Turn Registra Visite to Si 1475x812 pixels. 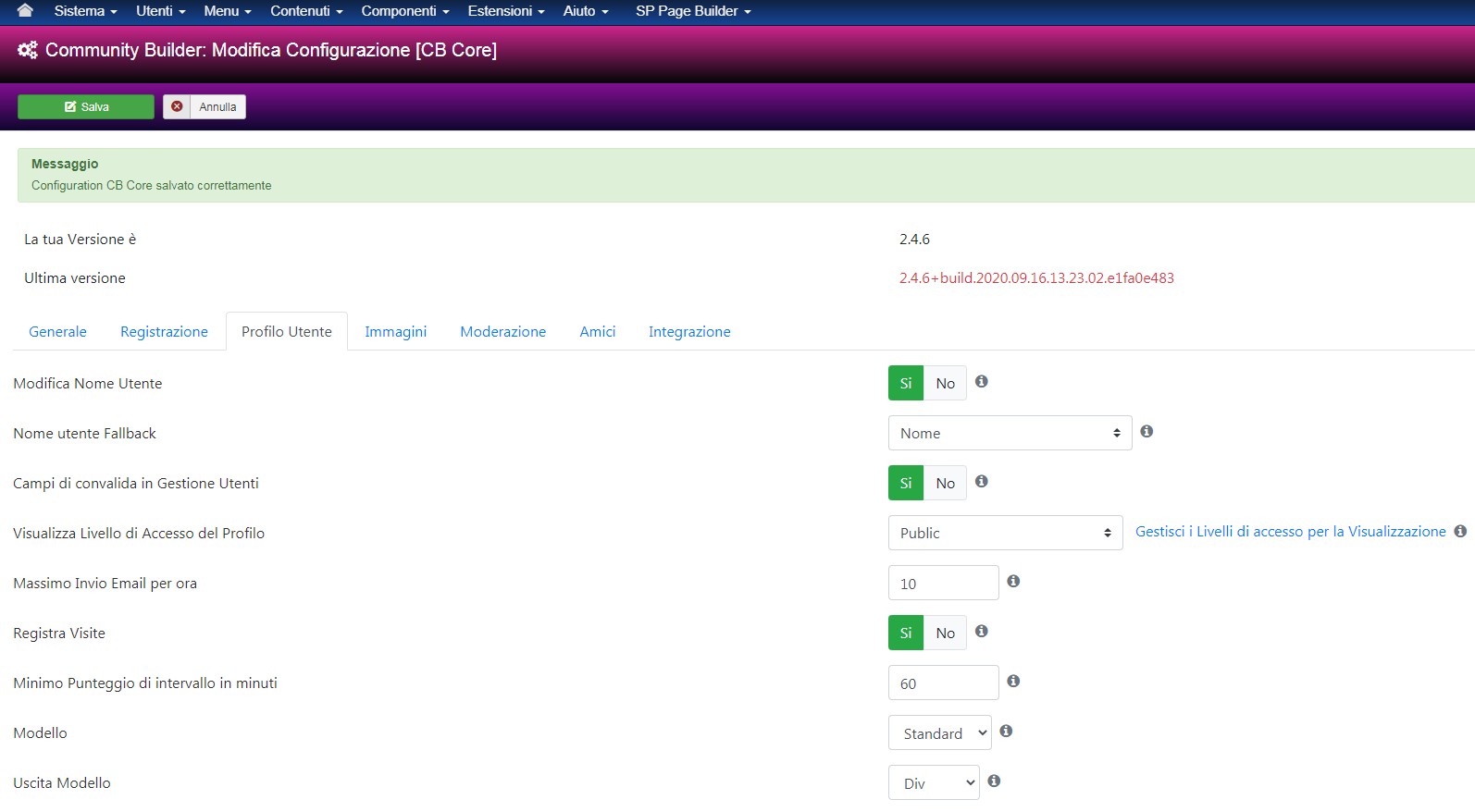(x=906, y=633)
